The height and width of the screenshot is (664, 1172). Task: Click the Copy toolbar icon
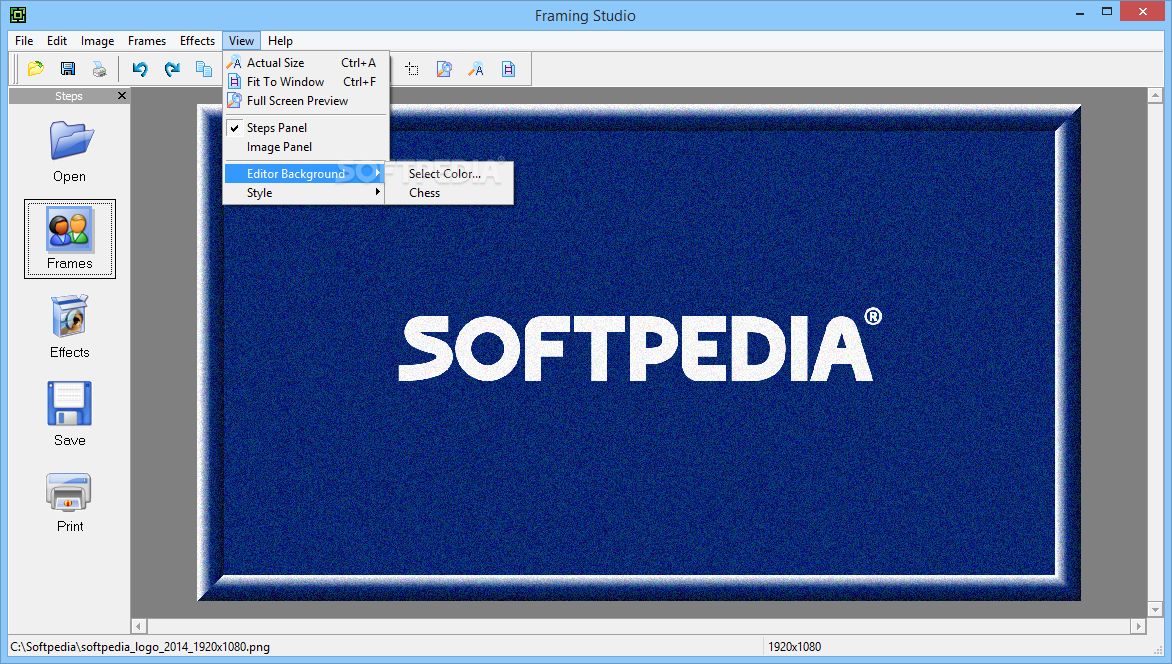pyautogui.click(x=203, y=69)
